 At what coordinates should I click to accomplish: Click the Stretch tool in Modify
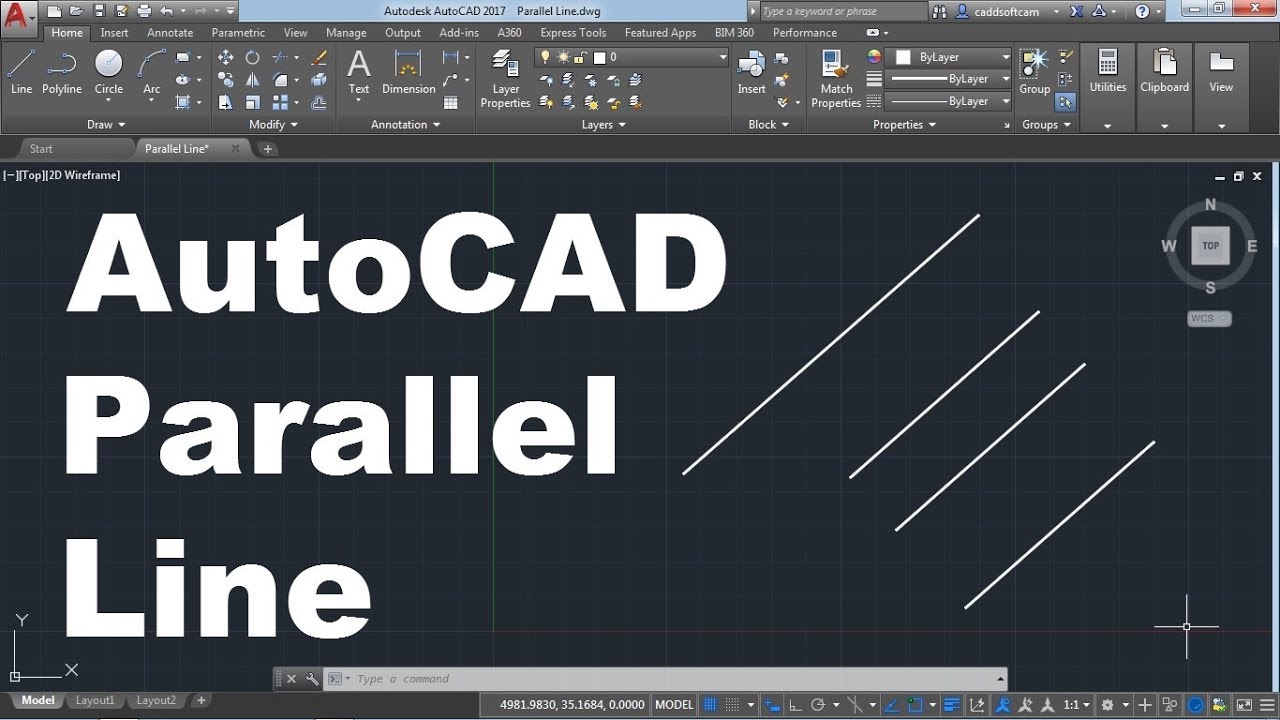[x=226, y=102]
